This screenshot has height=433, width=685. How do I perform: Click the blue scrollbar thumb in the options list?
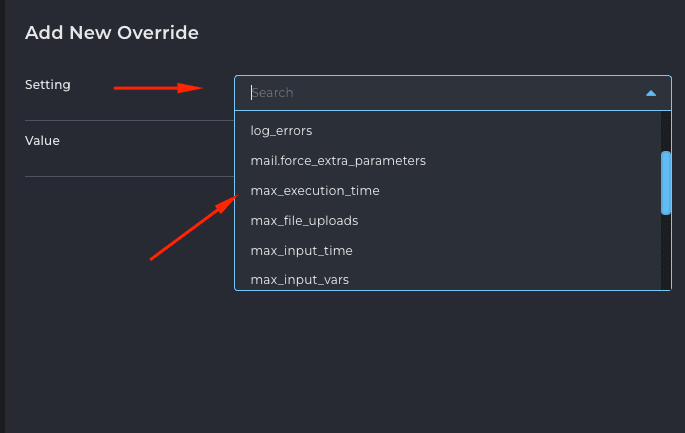[x=666, y=183]
